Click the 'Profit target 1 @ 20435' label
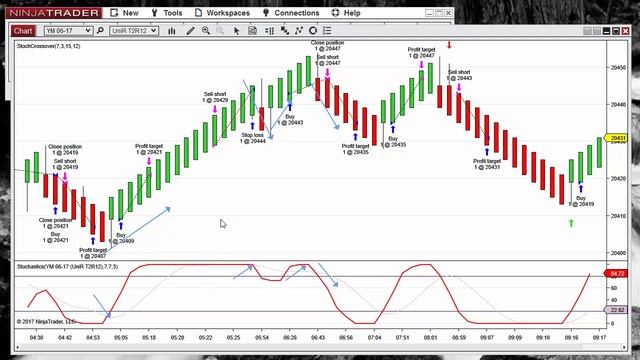Viewport: 640px width, 360px height. pos(356,149)
